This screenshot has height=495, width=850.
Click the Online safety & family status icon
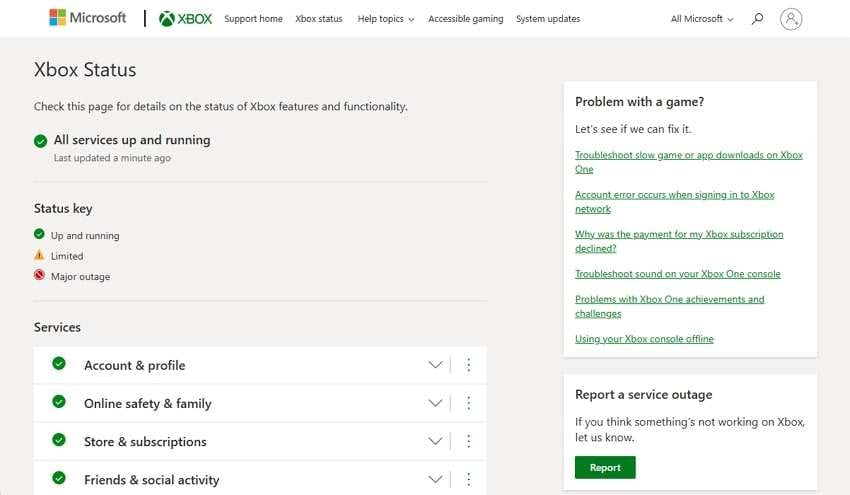59,402
